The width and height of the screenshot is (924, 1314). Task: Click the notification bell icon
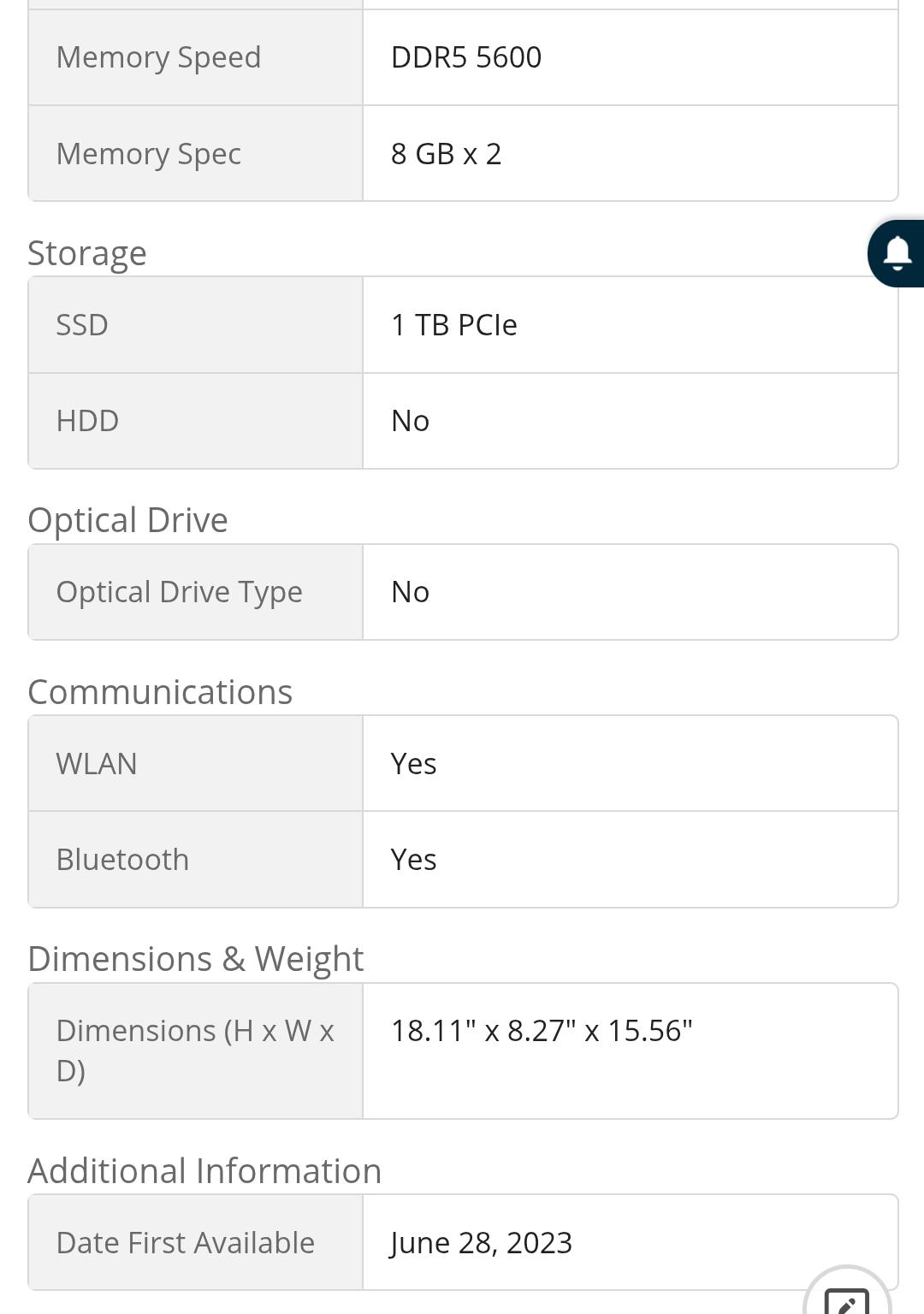[897, 253]
